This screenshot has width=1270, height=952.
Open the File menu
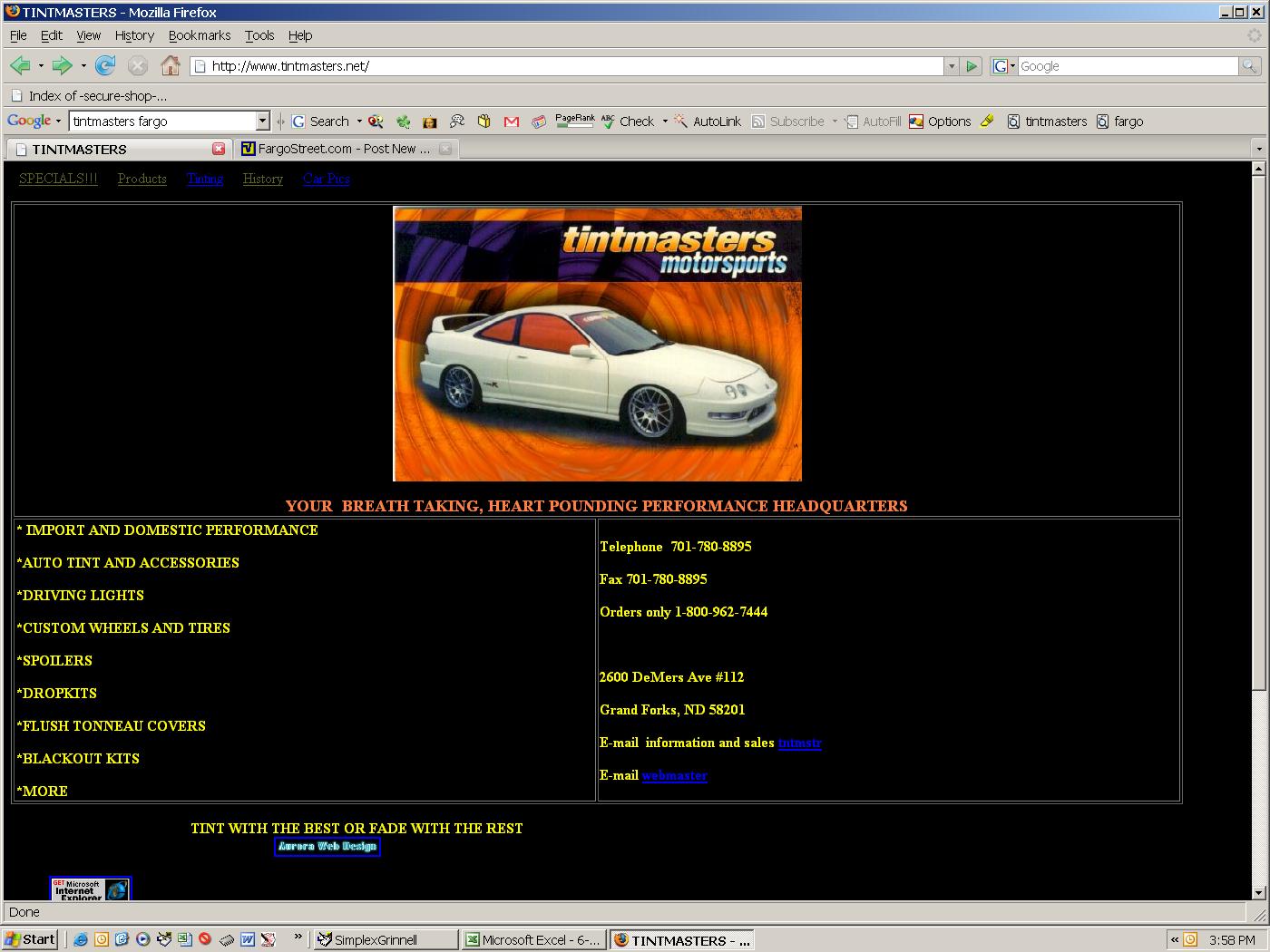tap(18, 35)
